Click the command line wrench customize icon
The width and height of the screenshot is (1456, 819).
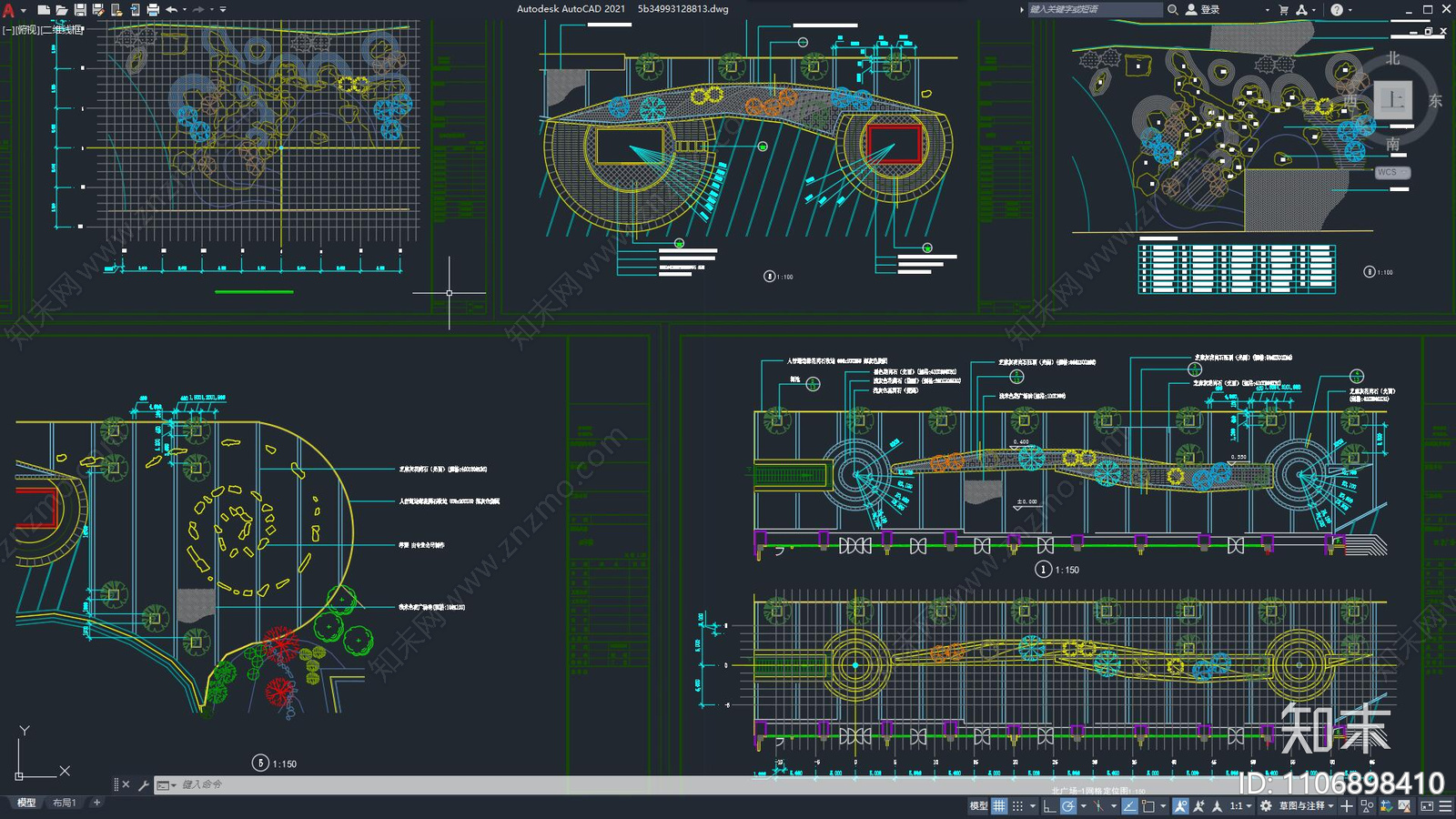pos(143,784)
